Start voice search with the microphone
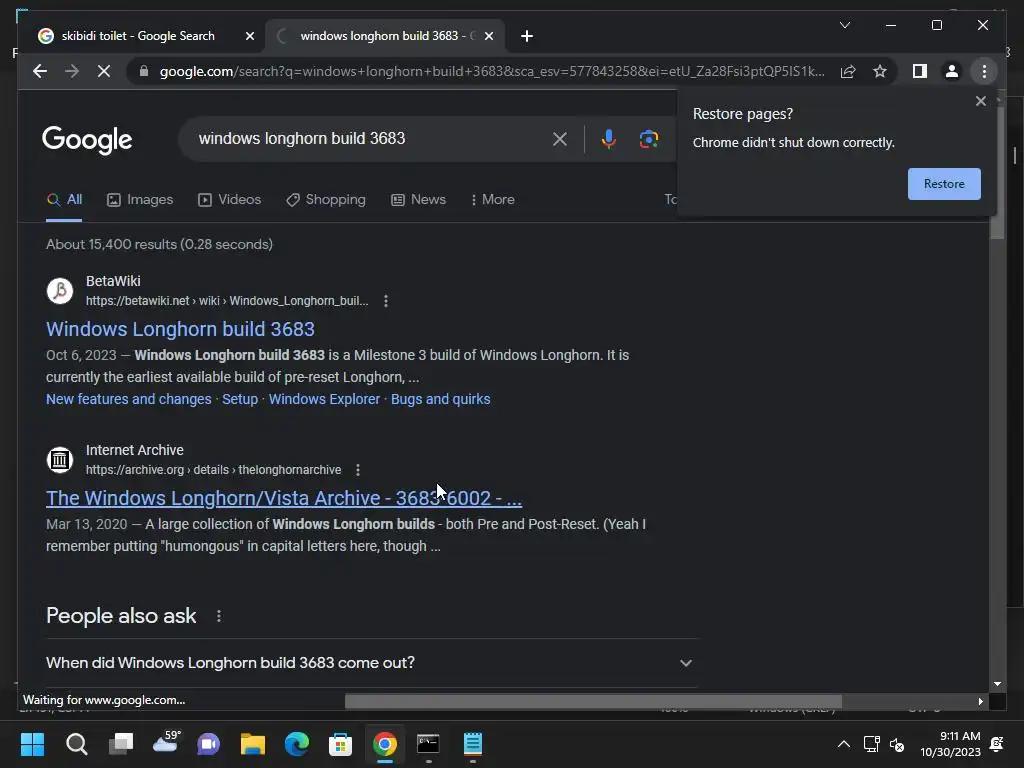The image size is (1024, 768). [608, 138]
